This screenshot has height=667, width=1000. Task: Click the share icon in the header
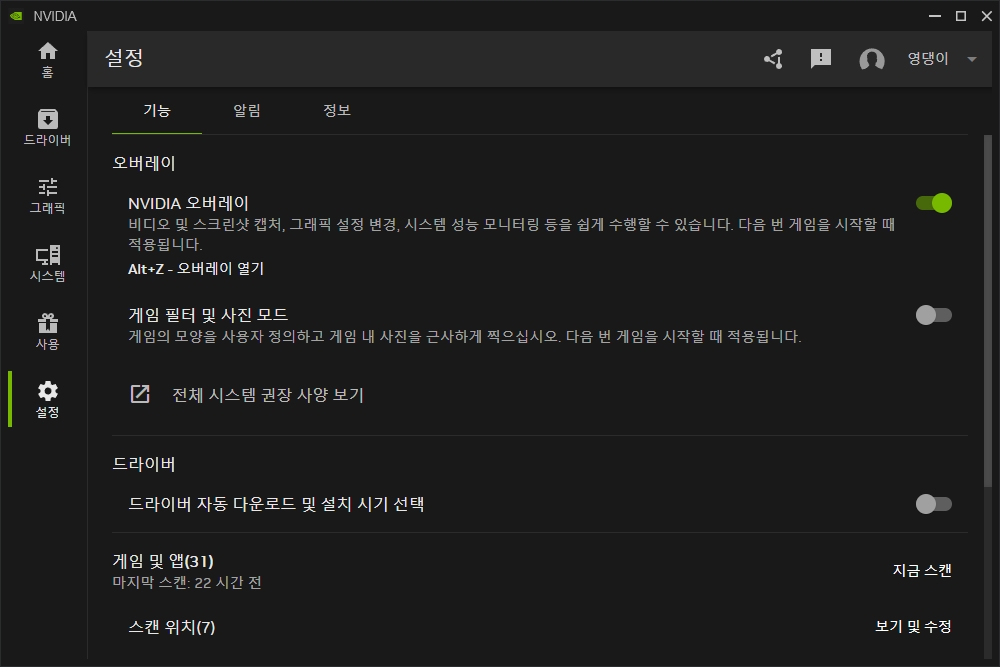pyautogui.click(x=774, y=59)
